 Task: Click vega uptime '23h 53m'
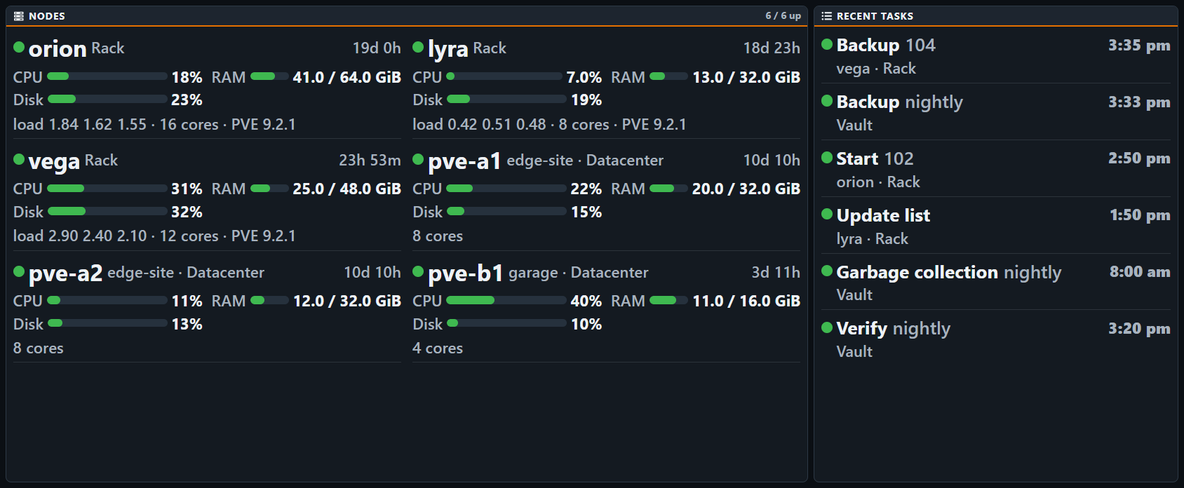[370, 160]
